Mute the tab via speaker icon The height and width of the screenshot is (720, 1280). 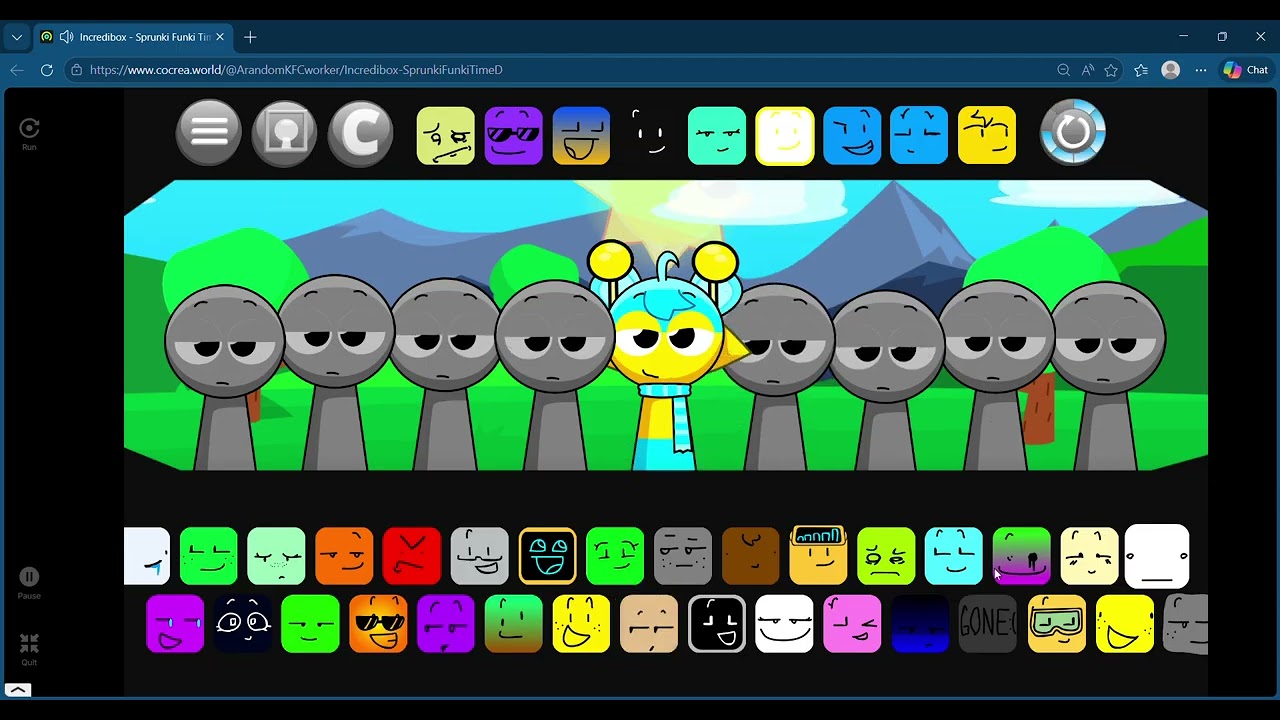67,37
